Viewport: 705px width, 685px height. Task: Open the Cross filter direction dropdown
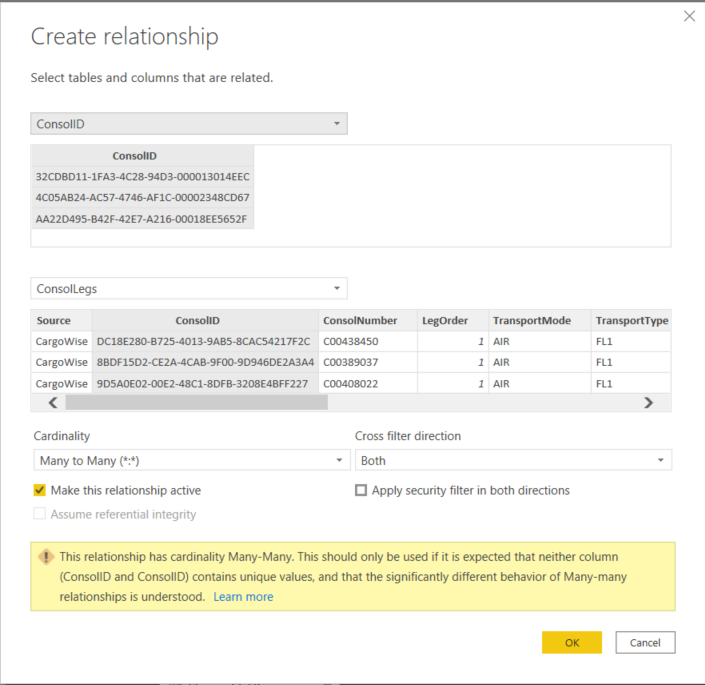513,460
